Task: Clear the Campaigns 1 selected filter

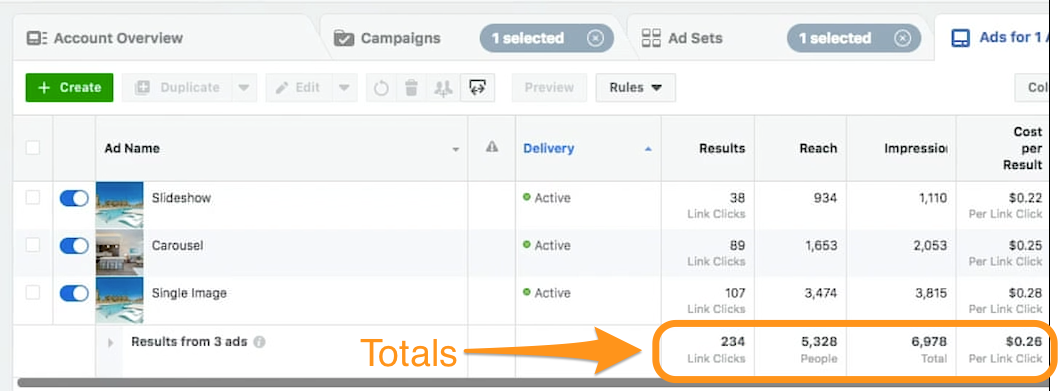Action: [595, 38]
